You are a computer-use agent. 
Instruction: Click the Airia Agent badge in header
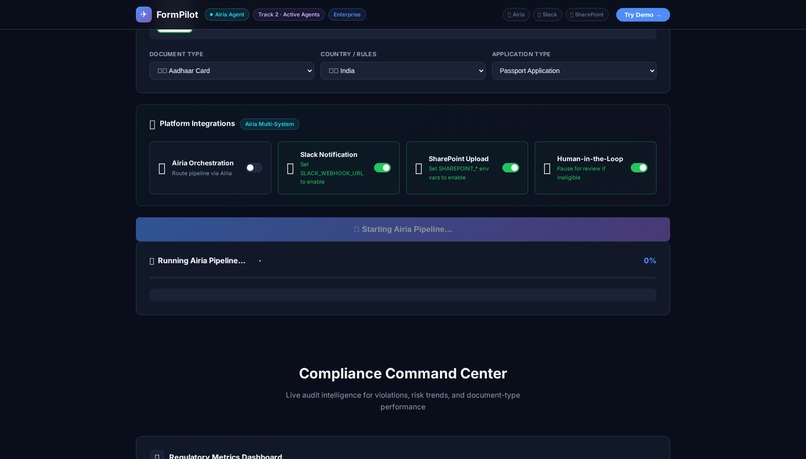tap(227, 14)
